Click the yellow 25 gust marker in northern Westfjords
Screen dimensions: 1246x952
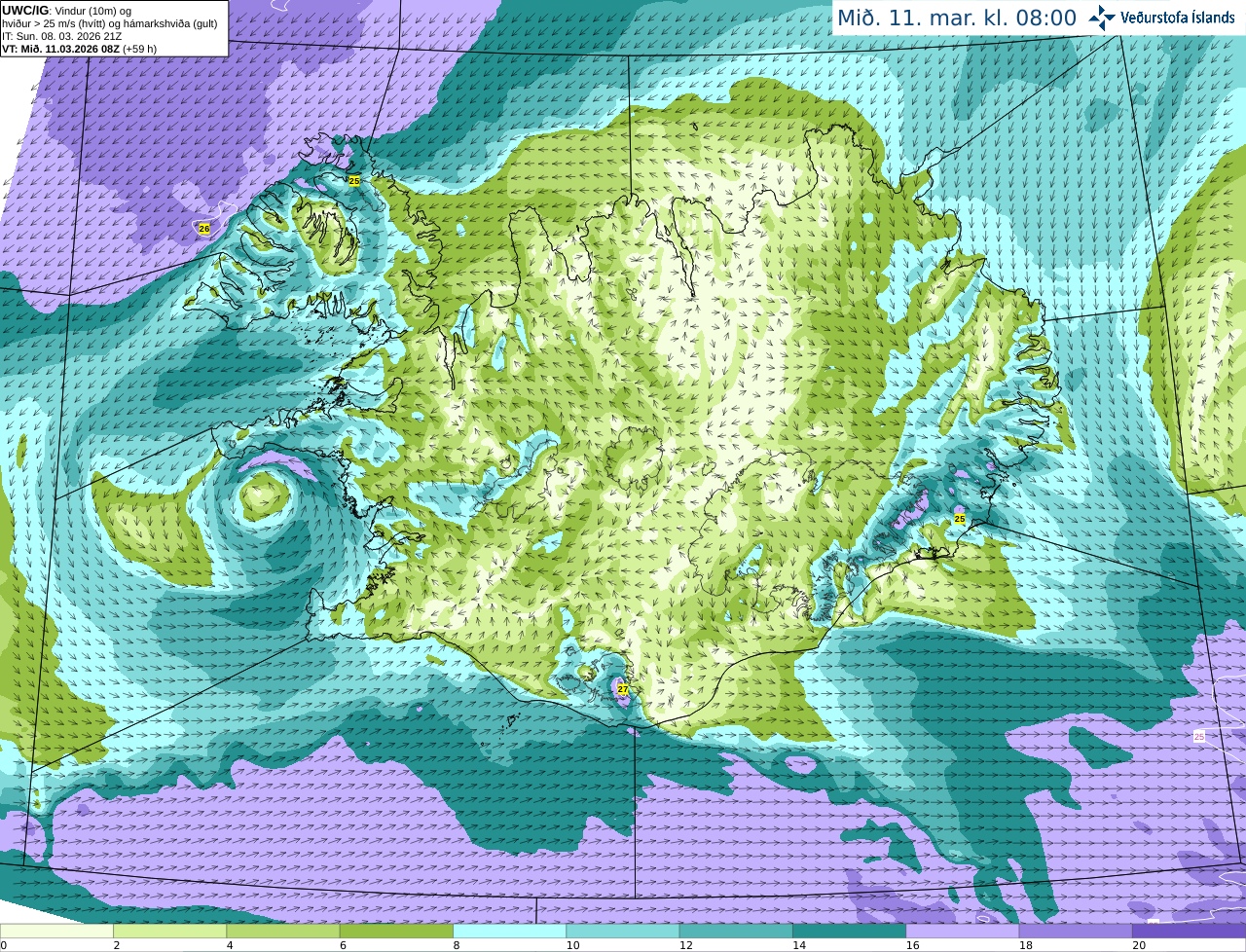tap(354, 181)
